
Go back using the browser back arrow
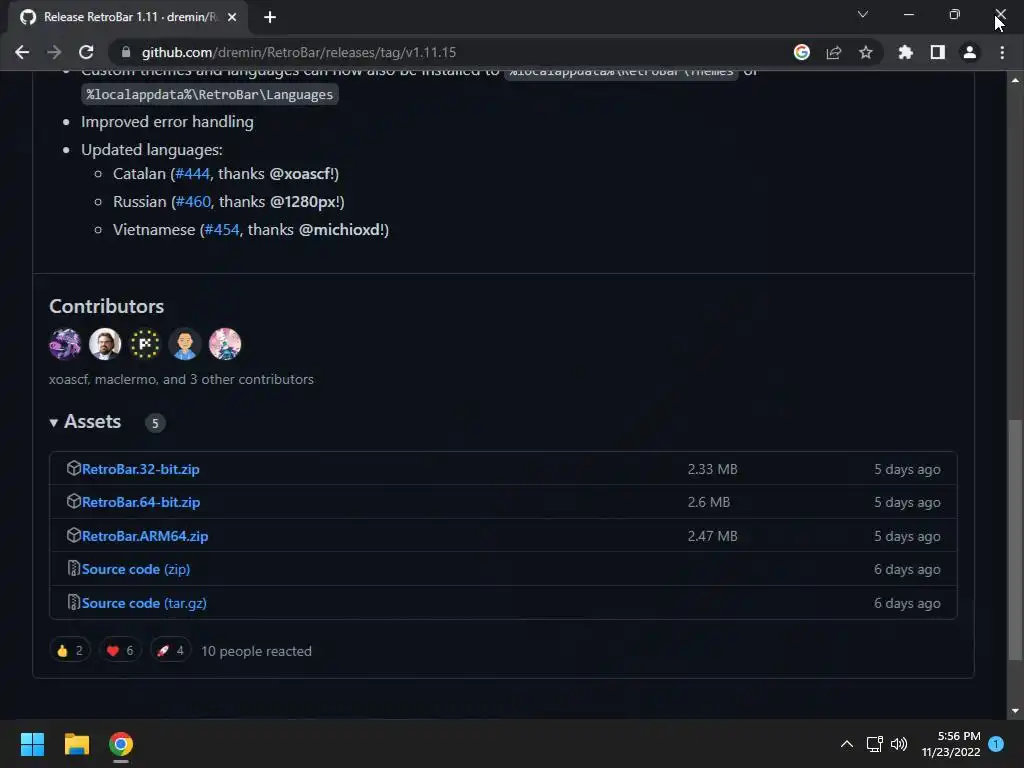tap(22, 52)
